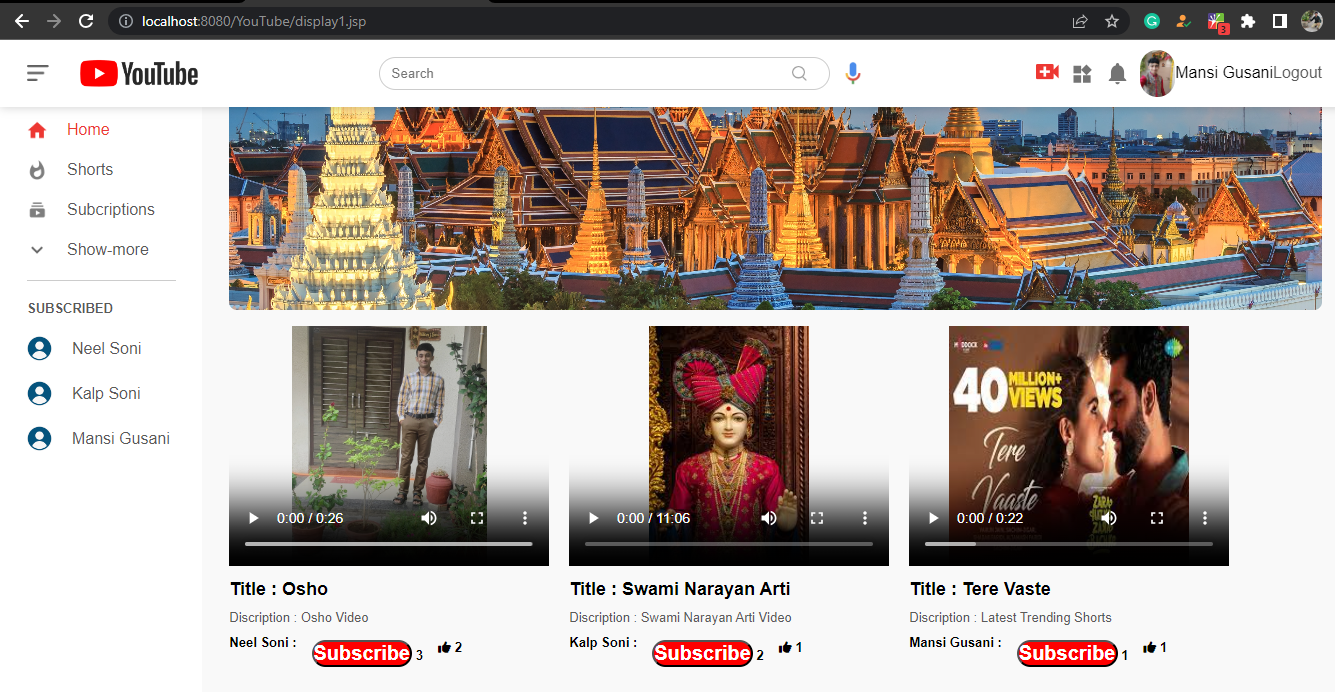Click the Shorts flame icon
Image resolution: width=1335 pixels, height=692 pixels.
[37, 170]
